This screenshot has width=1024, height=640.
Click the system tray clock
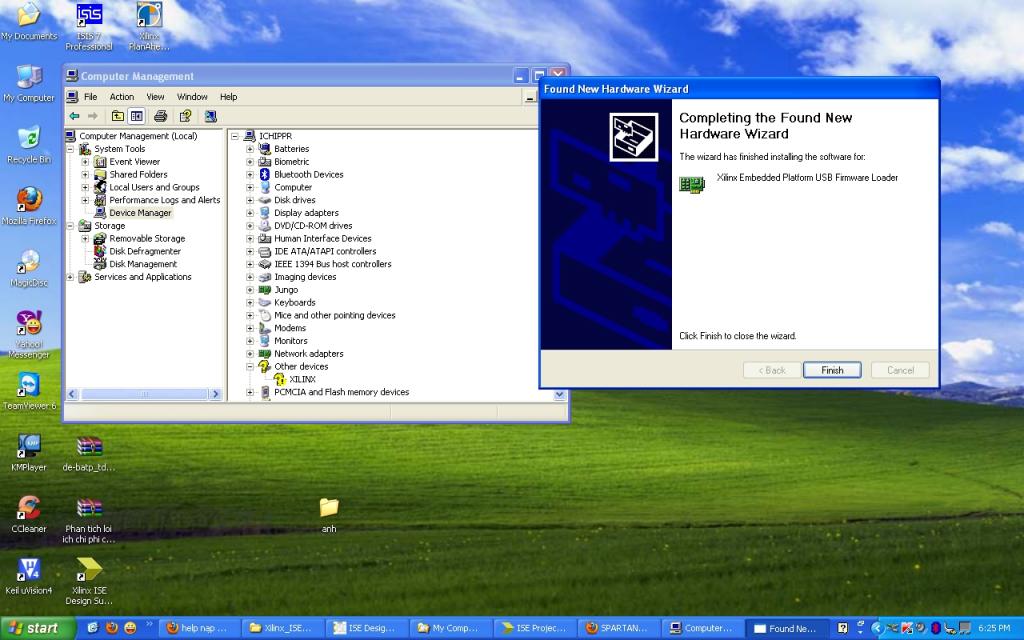pyautogui.click(x=994, y=628)
